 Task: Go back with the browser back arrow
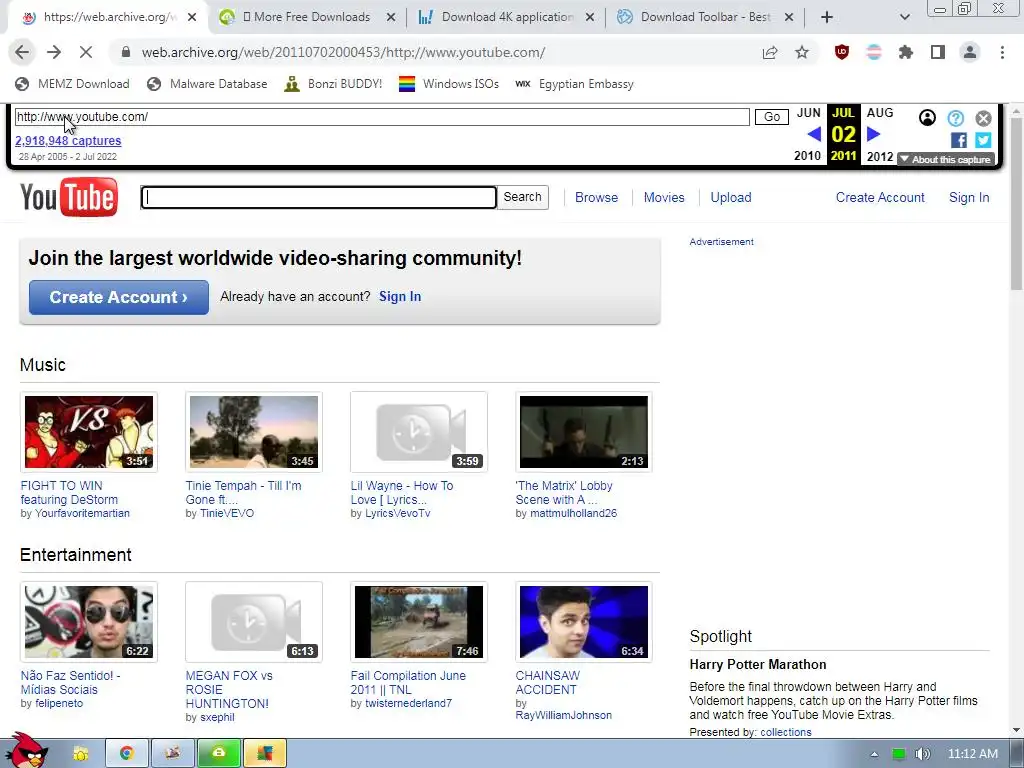pyautogui.click(x=22, y=52)
